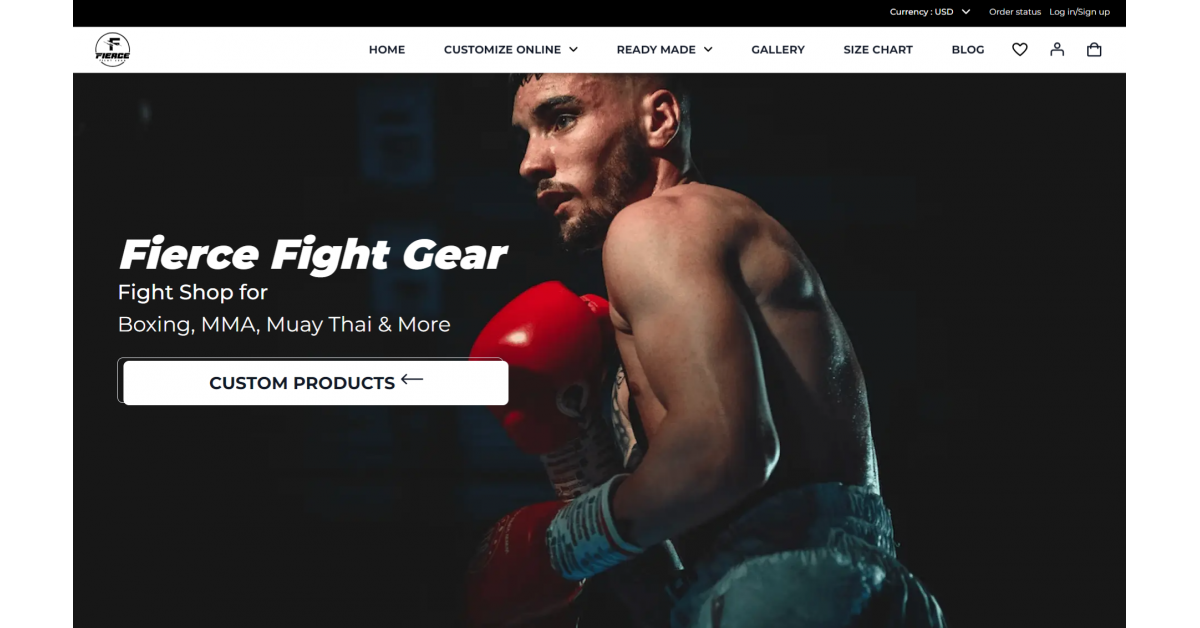Open the wishlist heart icon
The height and width of the screenshot is (628, 1200).
click(1020, 49)
